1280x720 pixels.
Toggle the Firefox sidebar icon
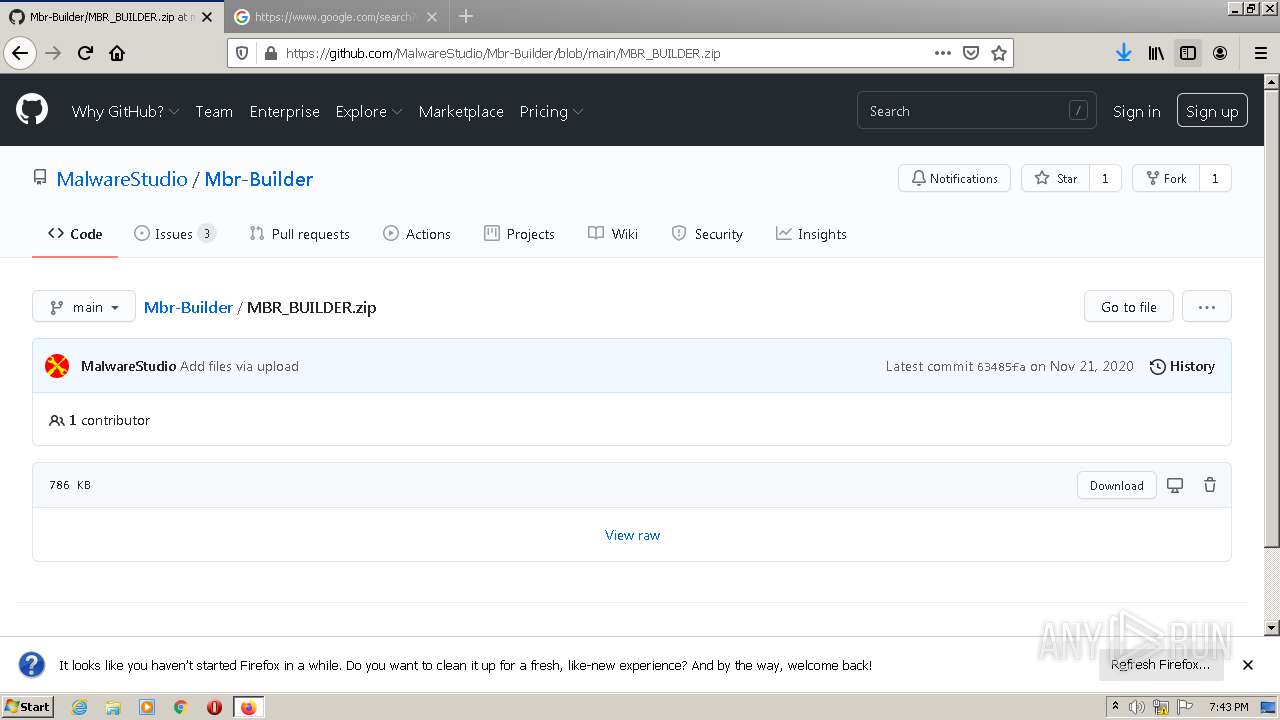[1188, 53]
